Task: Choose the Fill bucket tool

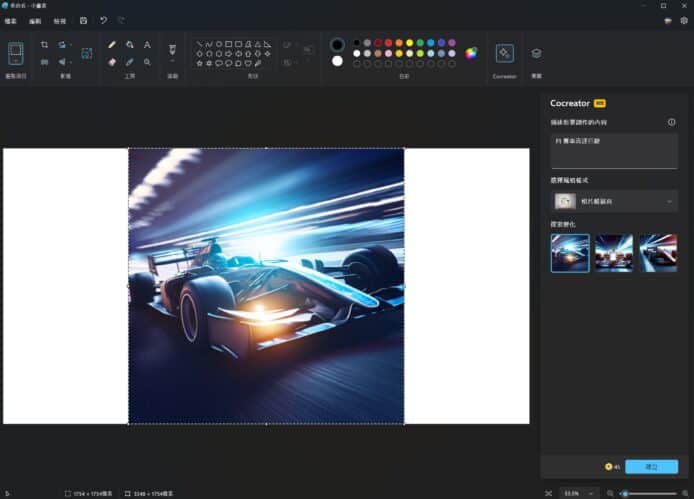Action: 130,45
